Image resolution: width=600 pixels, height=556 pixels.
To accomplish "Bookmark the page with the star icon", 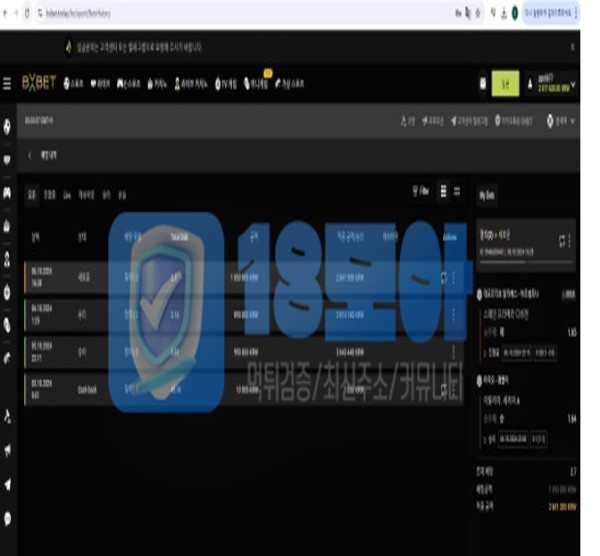I will point(478,13).
